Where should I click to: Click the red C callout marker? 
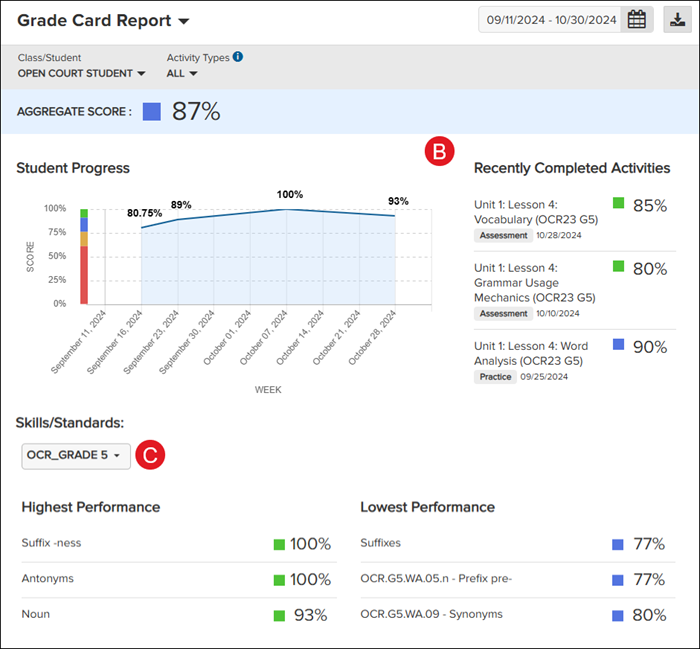tap(149, 455)
